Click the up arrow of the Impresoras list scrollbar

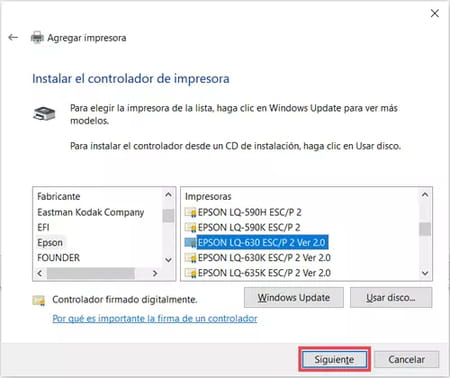425,195
